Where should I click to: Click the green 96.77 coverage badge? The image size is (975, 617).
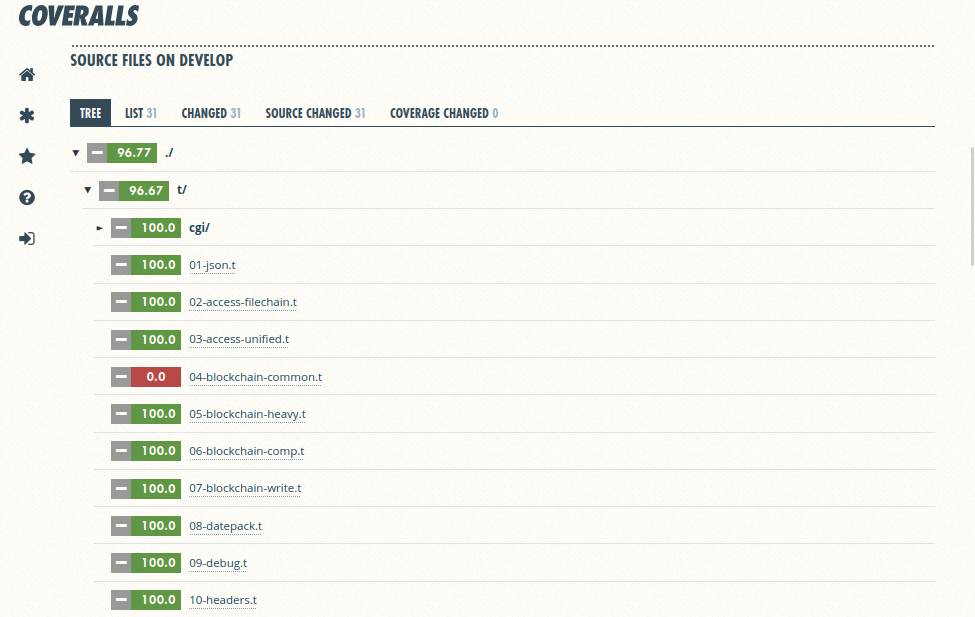(x=133, y=153)
